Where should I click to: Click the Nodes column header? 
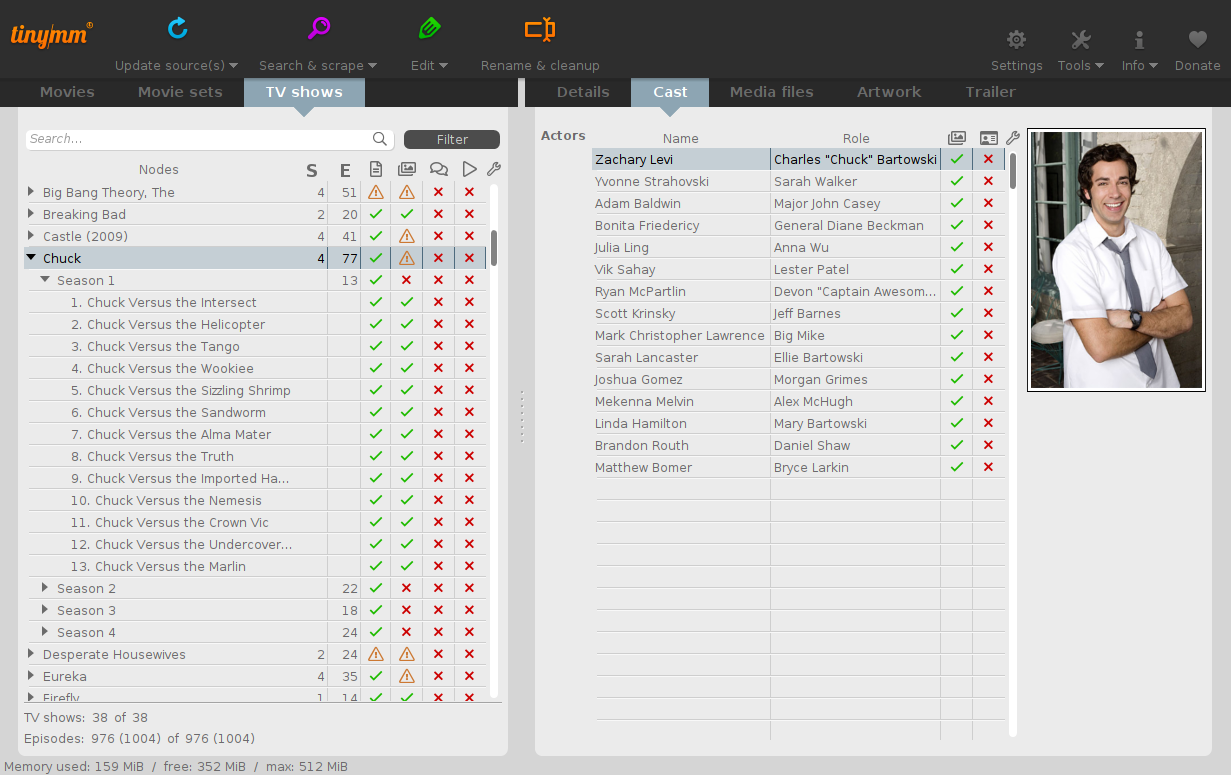tap(159, 169)
